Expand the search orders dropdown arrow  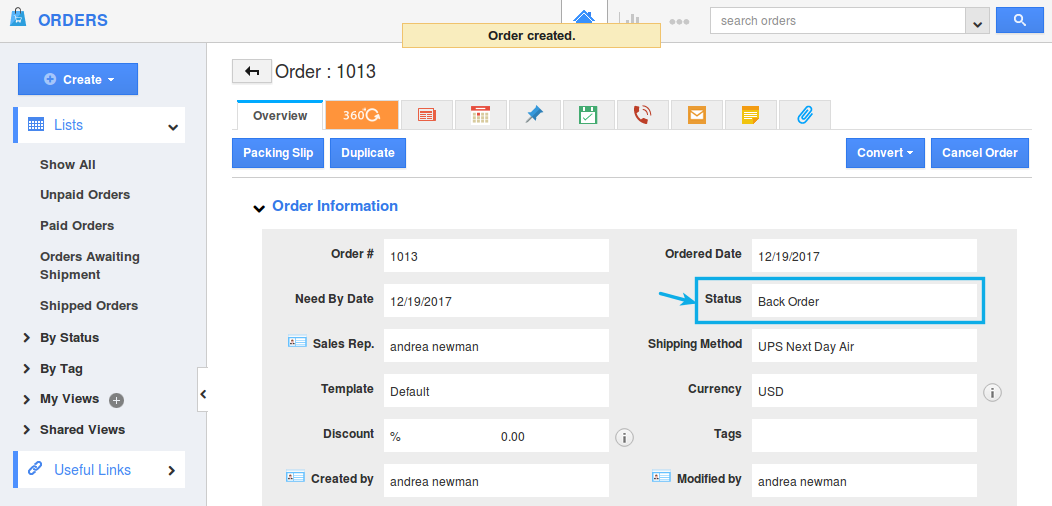tap(977, 22)
